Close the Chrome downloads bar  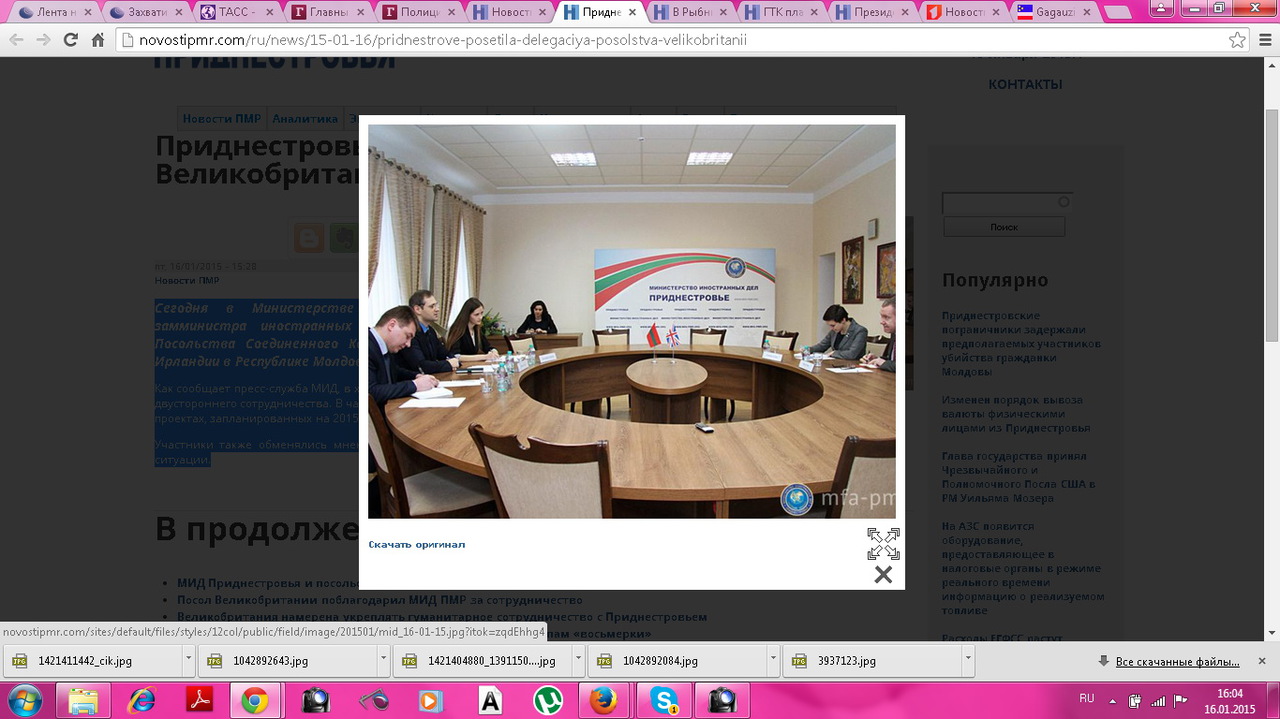point(1264,661)
